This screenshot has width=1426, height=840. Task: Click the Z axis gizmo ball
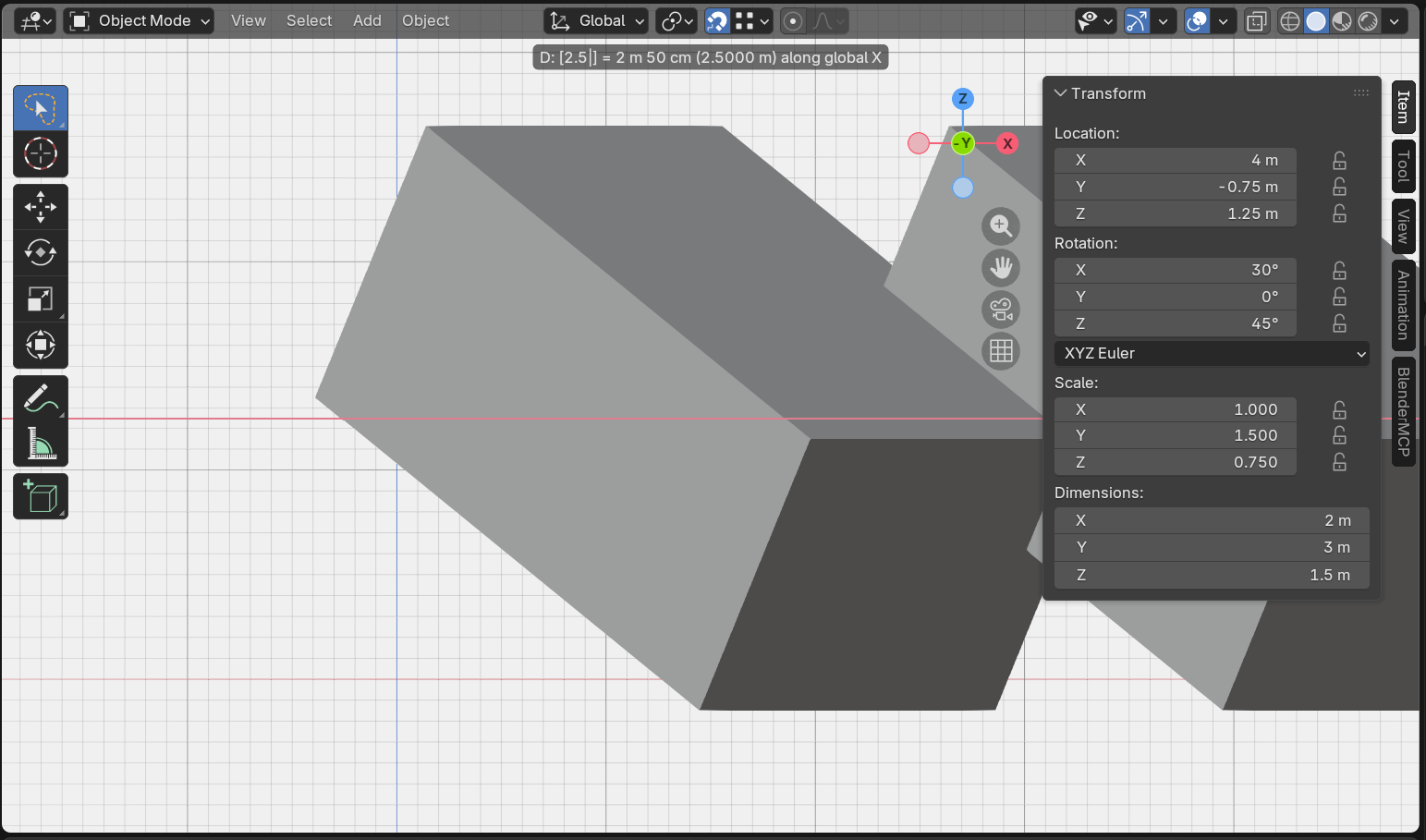[963, 99]
